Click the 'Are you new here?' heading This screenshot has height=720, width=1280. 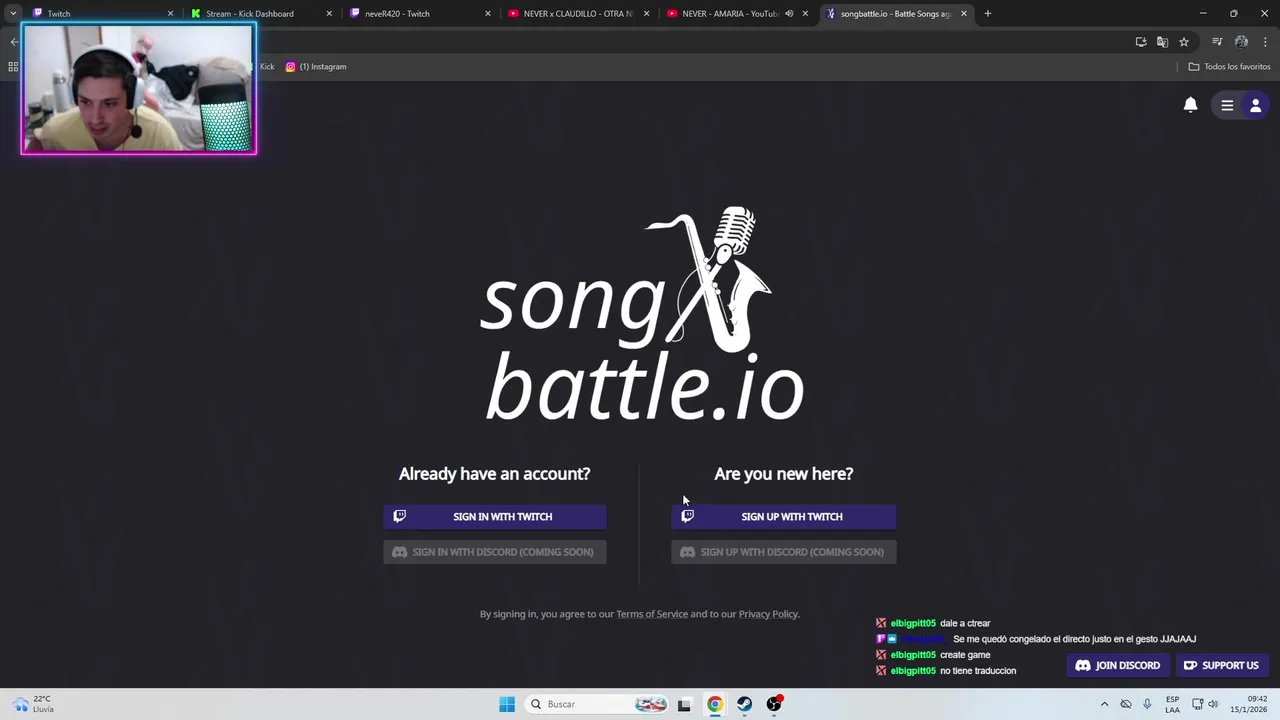click(x=783, y=474)
